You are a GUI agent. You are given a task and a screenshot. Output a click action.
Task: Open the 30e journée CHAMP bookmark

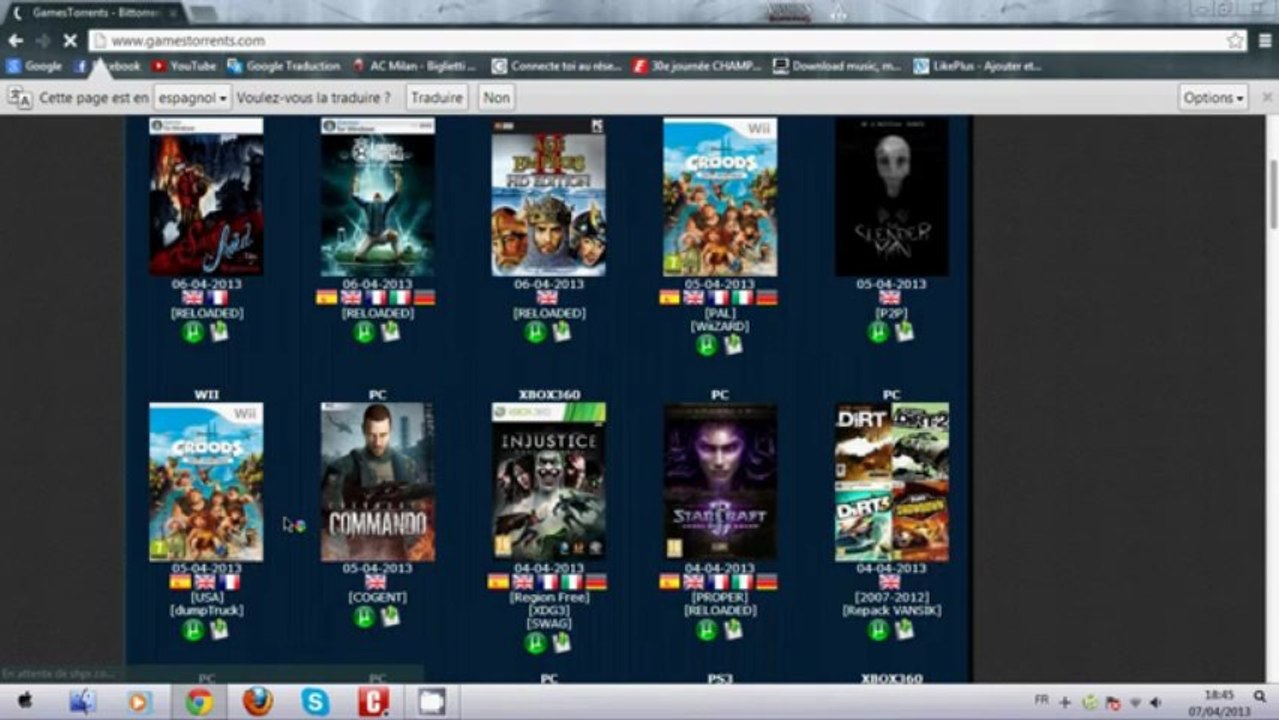pos(697,66)
